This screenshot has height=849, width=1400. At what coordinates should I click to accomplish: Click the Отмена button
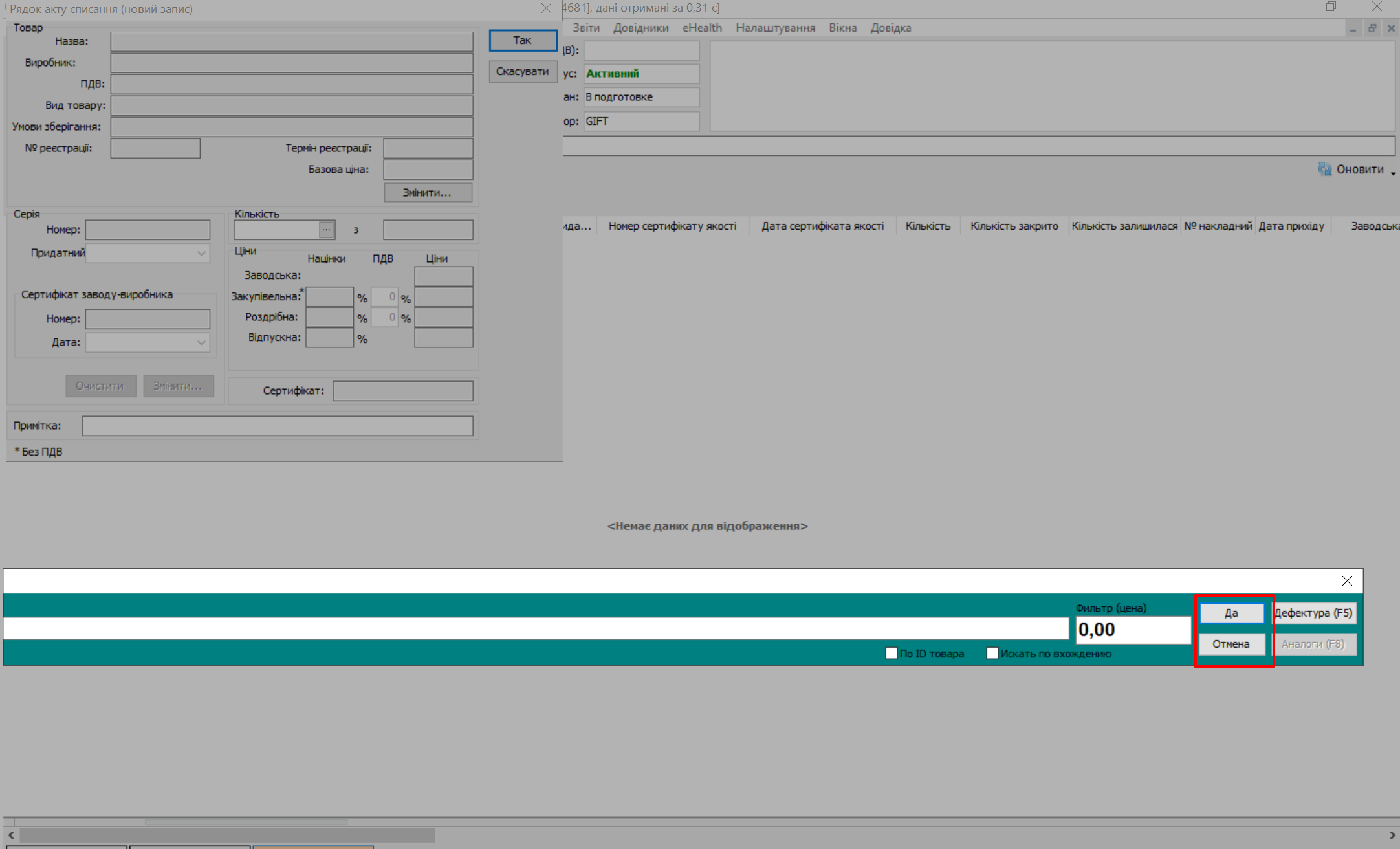[x=1230, y=644]
